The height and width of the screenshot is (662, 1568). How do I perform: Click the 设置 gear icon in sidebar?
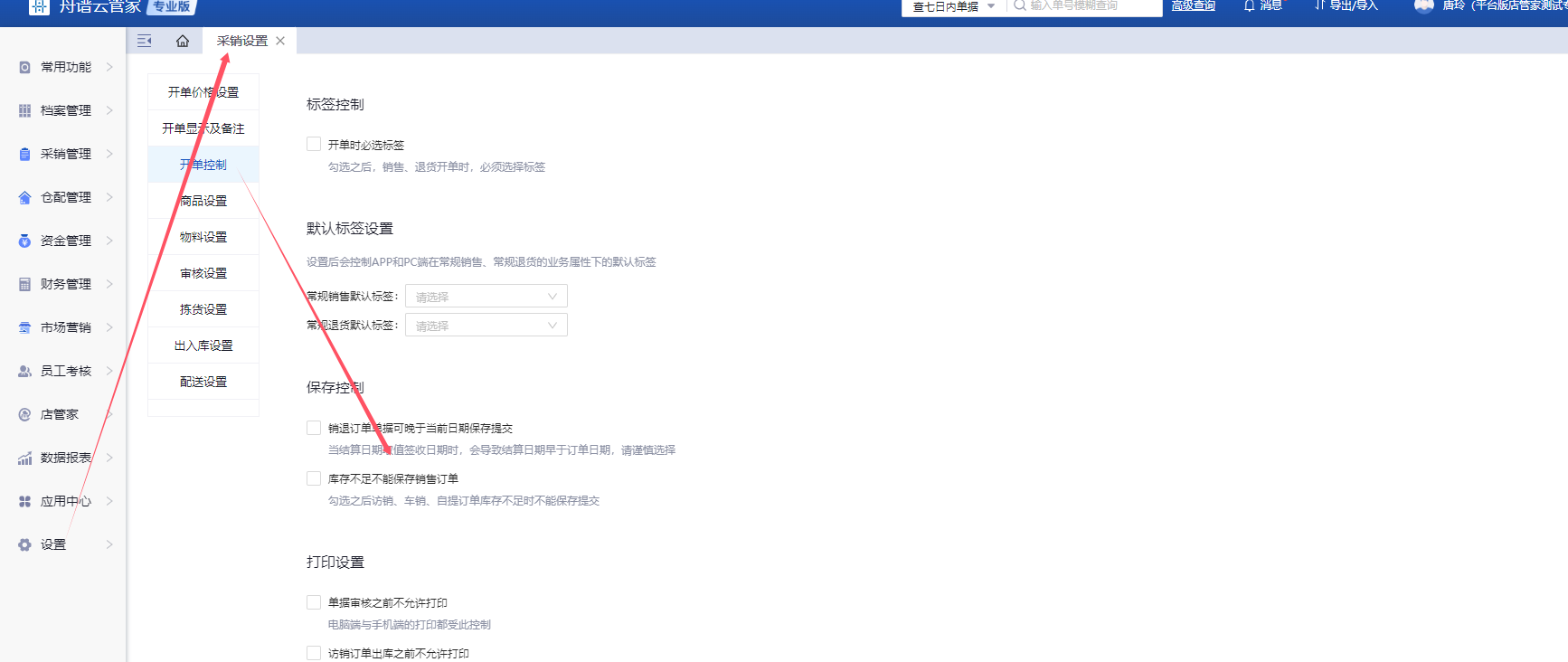coord(24,544)
